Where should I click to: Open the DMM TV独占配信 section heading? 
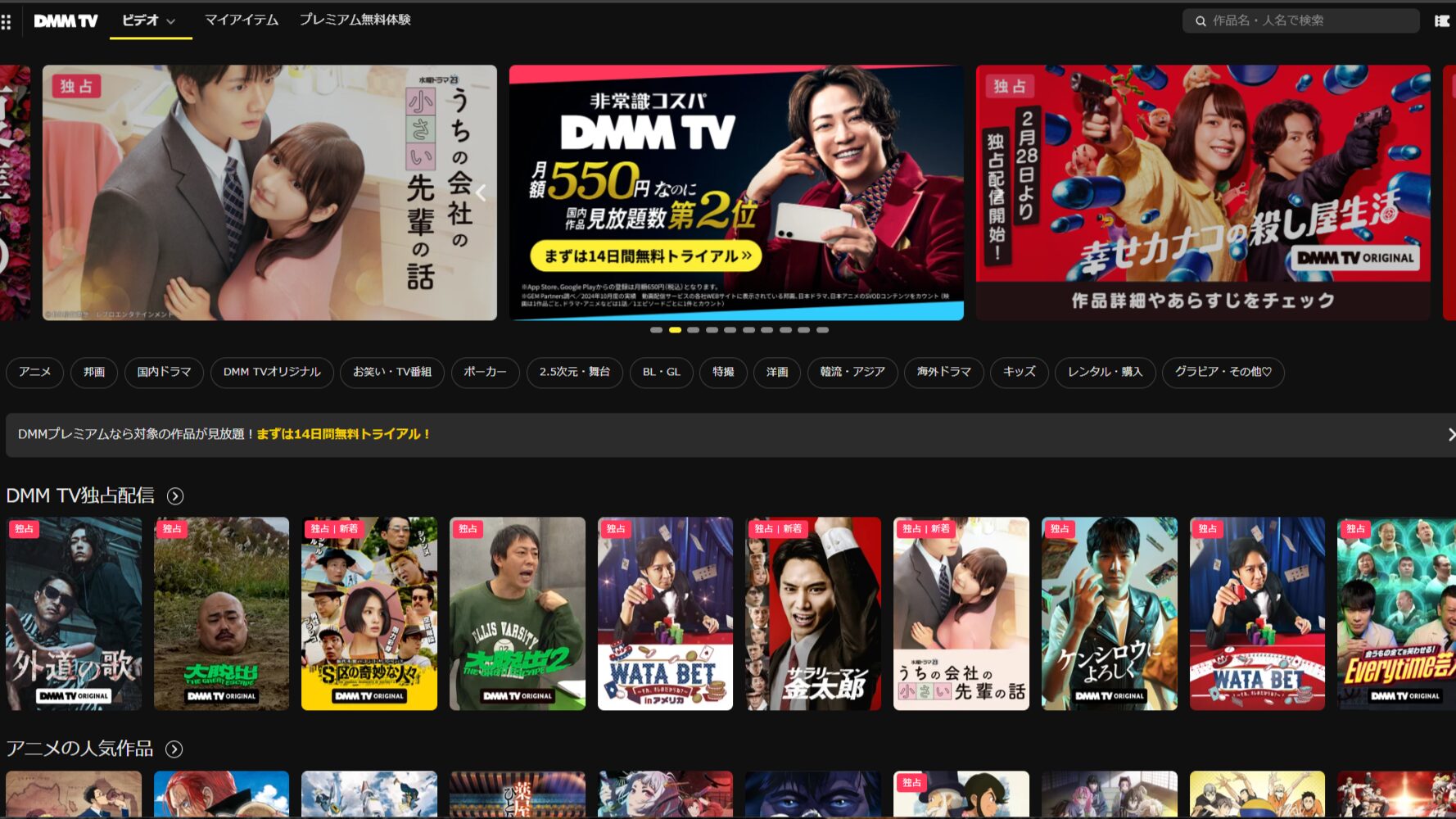(x=80, y=495)
